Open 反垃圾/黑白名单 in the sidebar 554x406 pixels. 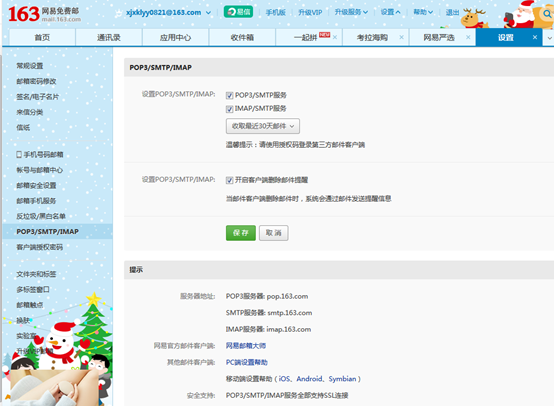click(x=41, y=216)
